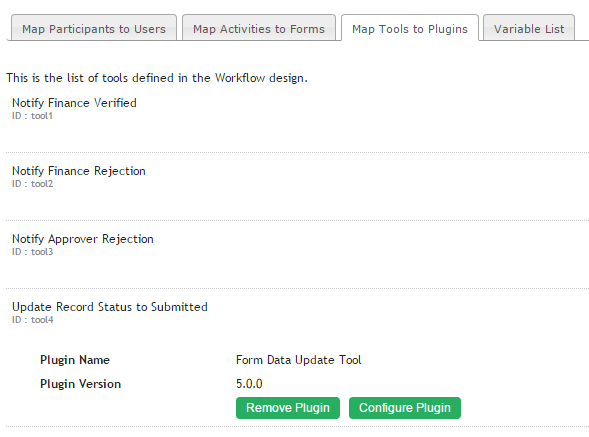Screen dimensions: 589x437
Task: Select the Notify Finance Rejection tool
Action: 79,171
